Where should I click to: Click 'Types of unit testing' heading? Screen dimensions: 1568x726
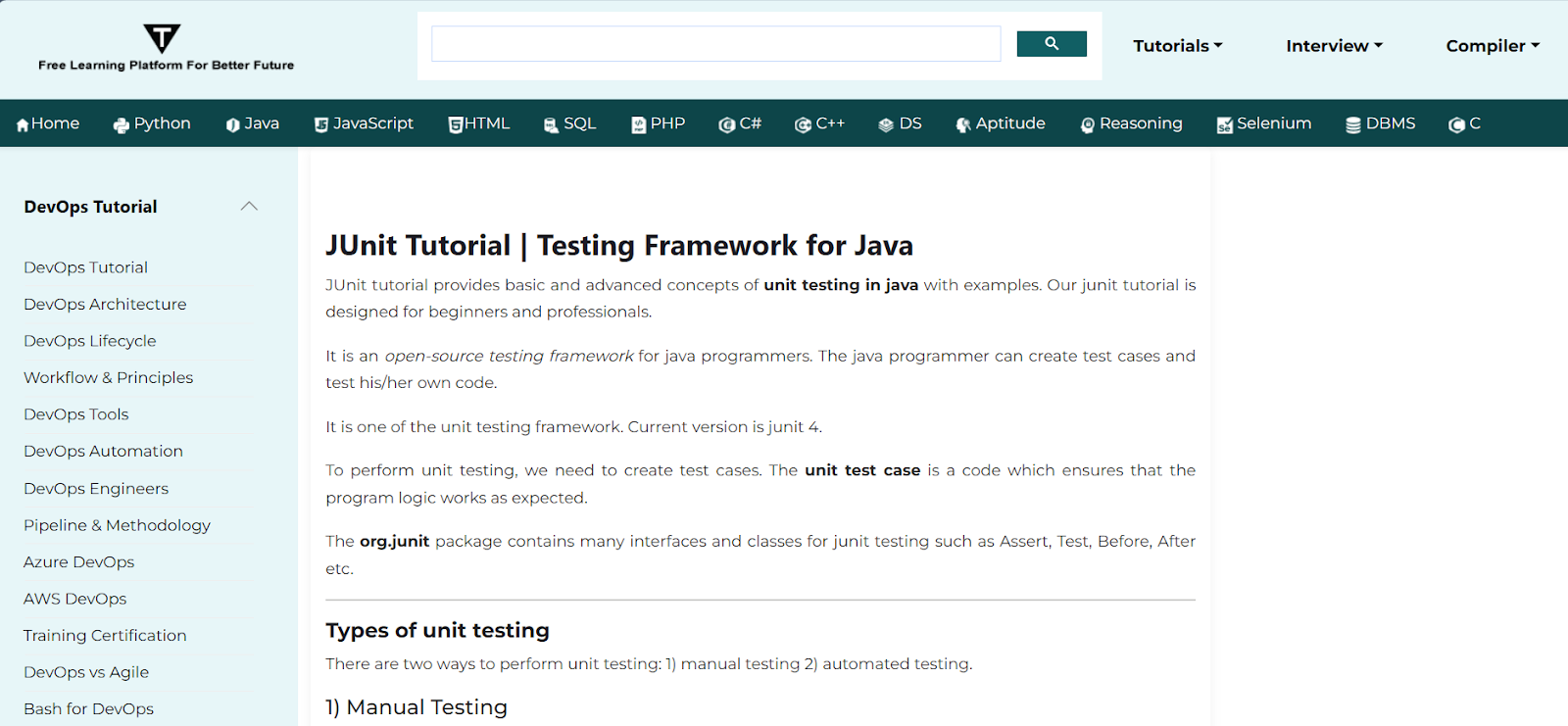[x=437, y=630]
